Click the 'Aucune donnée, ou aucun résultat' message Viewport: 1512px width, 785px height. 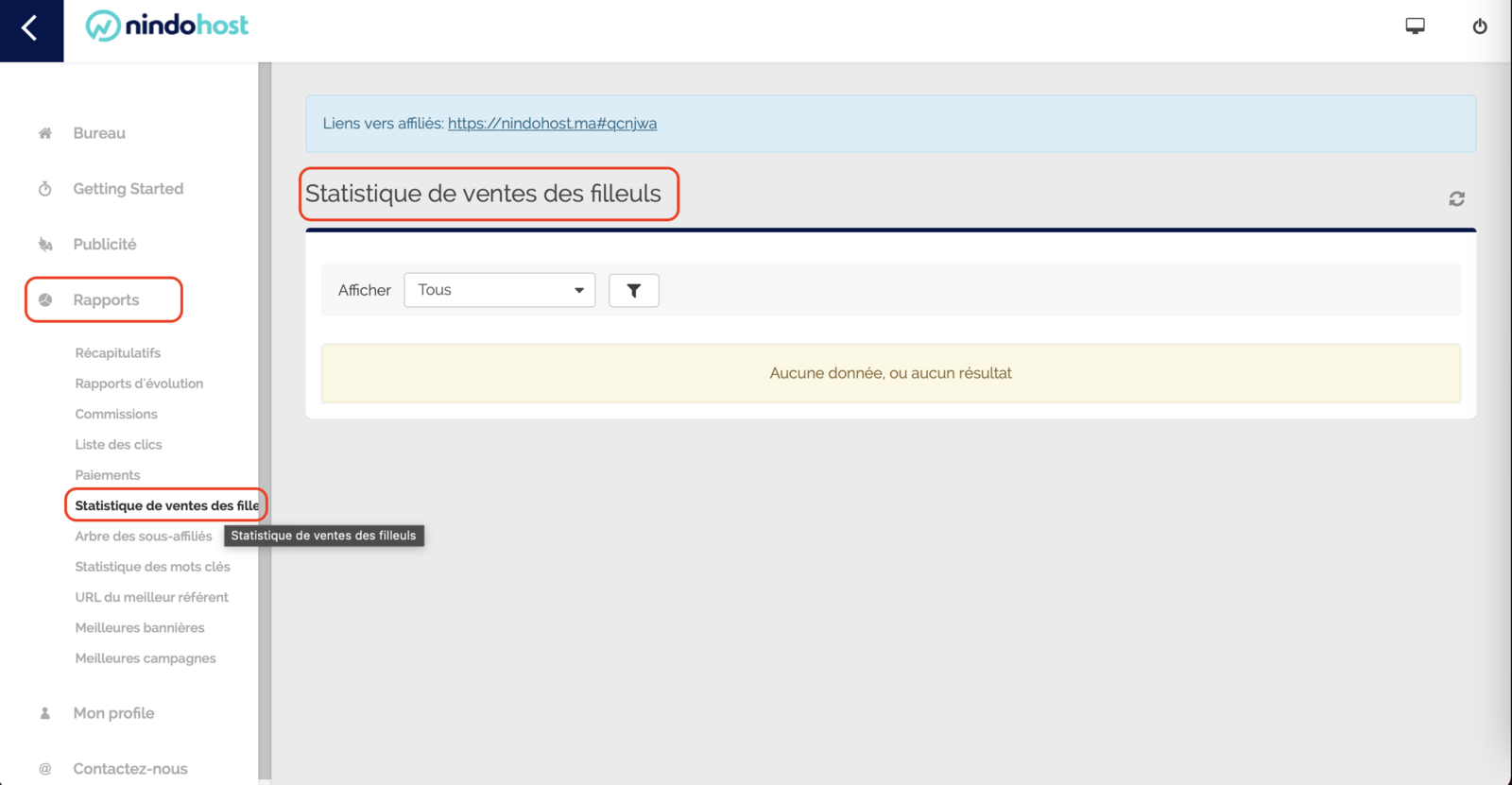[890, 373]
